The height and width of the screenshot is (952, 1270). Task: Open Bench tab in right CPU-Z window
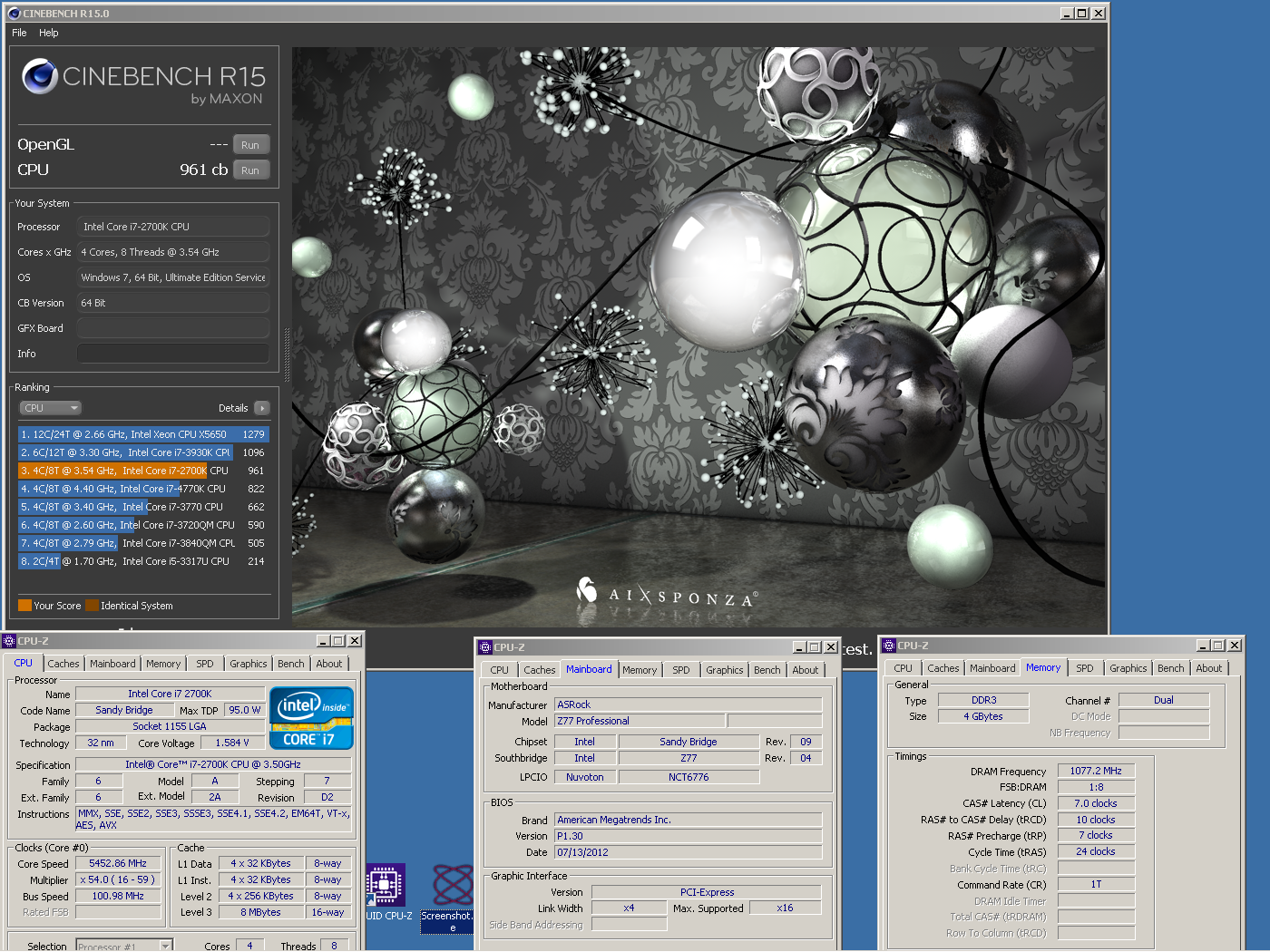pyautogui.click(x=1171, y=668)
